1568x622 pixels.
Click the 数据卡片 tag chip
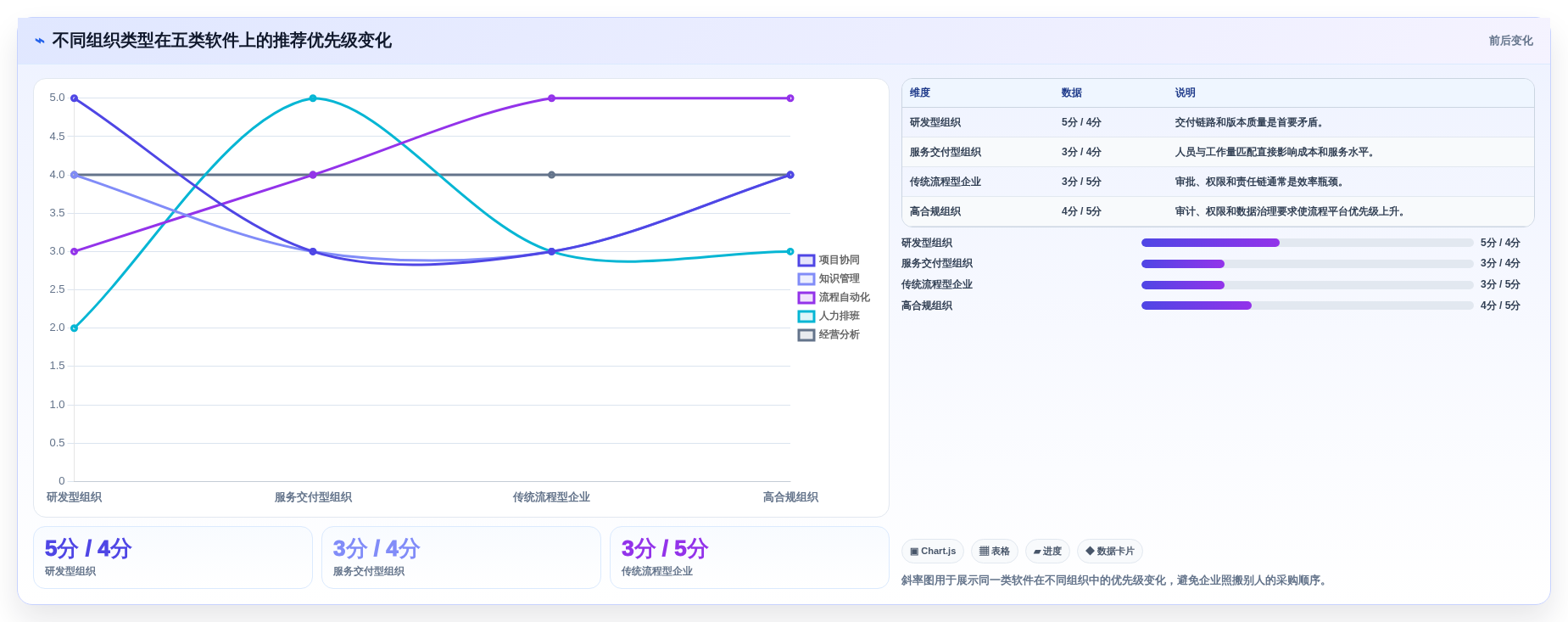click(x=1110, y=552)
